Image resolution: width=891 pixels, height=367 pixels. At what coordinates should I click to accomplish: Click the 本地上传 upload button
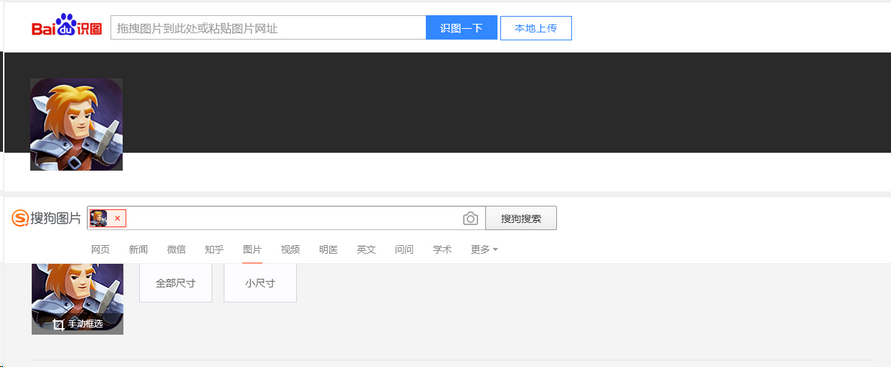point(536,28)
